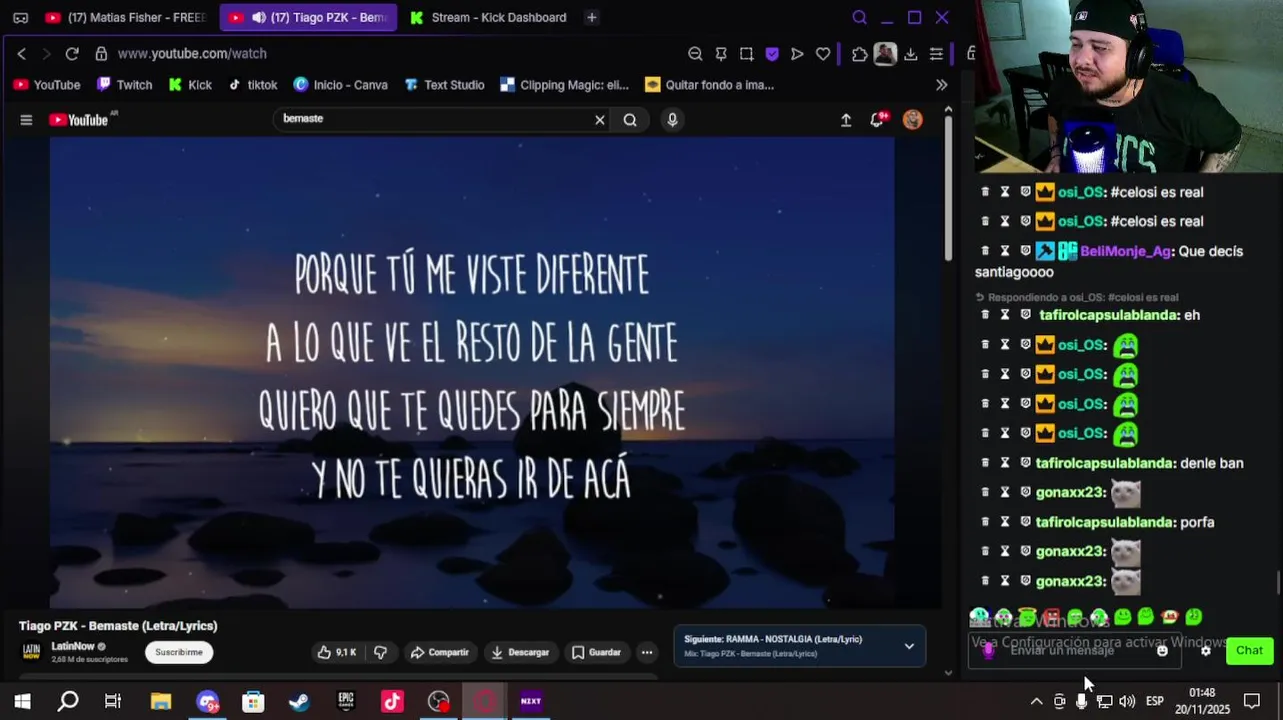The width and height of the screenshot is (1283, 720).
Task: Open a new browser tab with plus
Action: 592,17
